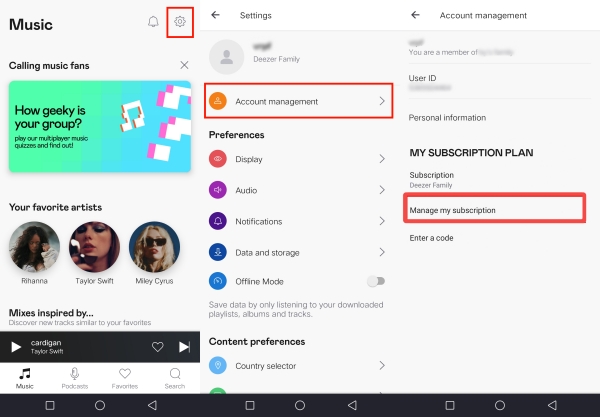Open Display settings chevron
Image resolution: width=600 pixels, height=417 pixels.
pyautogui.click(x=382, y=159)
